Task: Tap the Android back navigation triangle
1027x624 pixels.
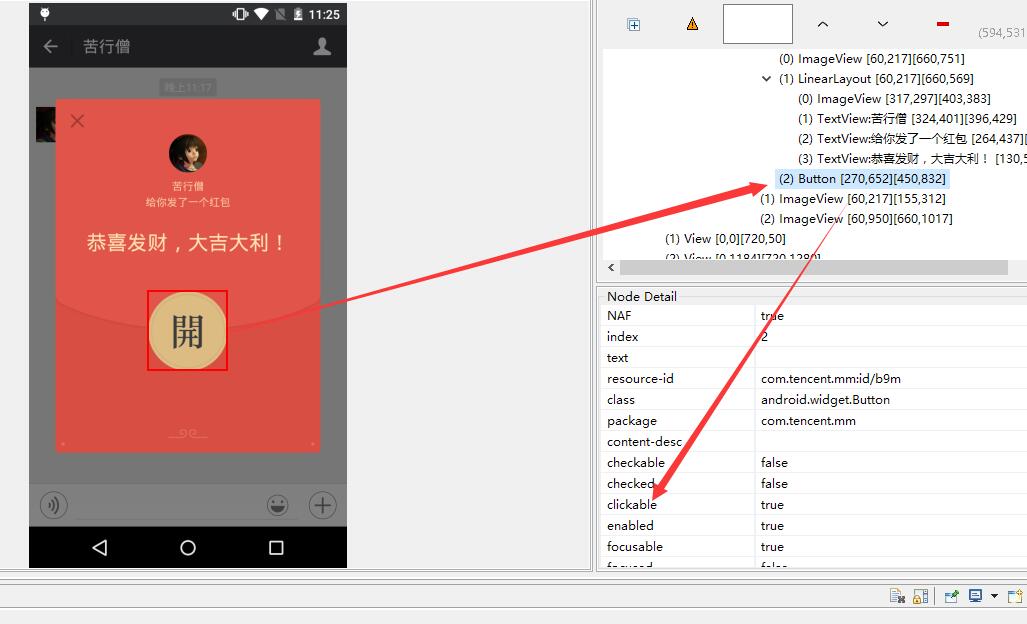Action: (x=100, y=547)
